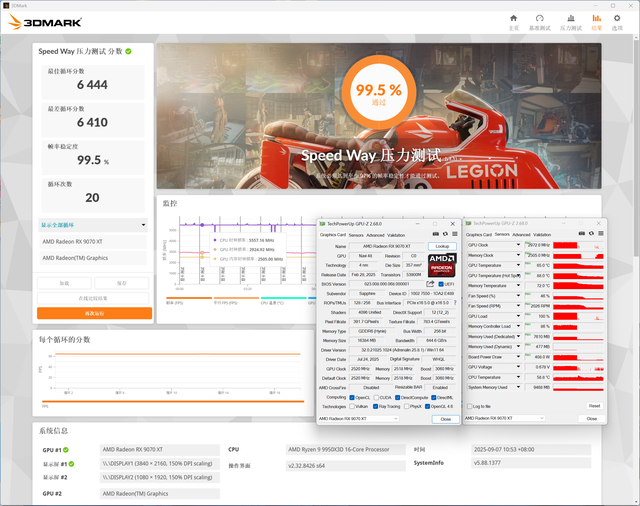
Task: Click the green checkmark beside Speed Way title
Action: [x=128, y=51]
